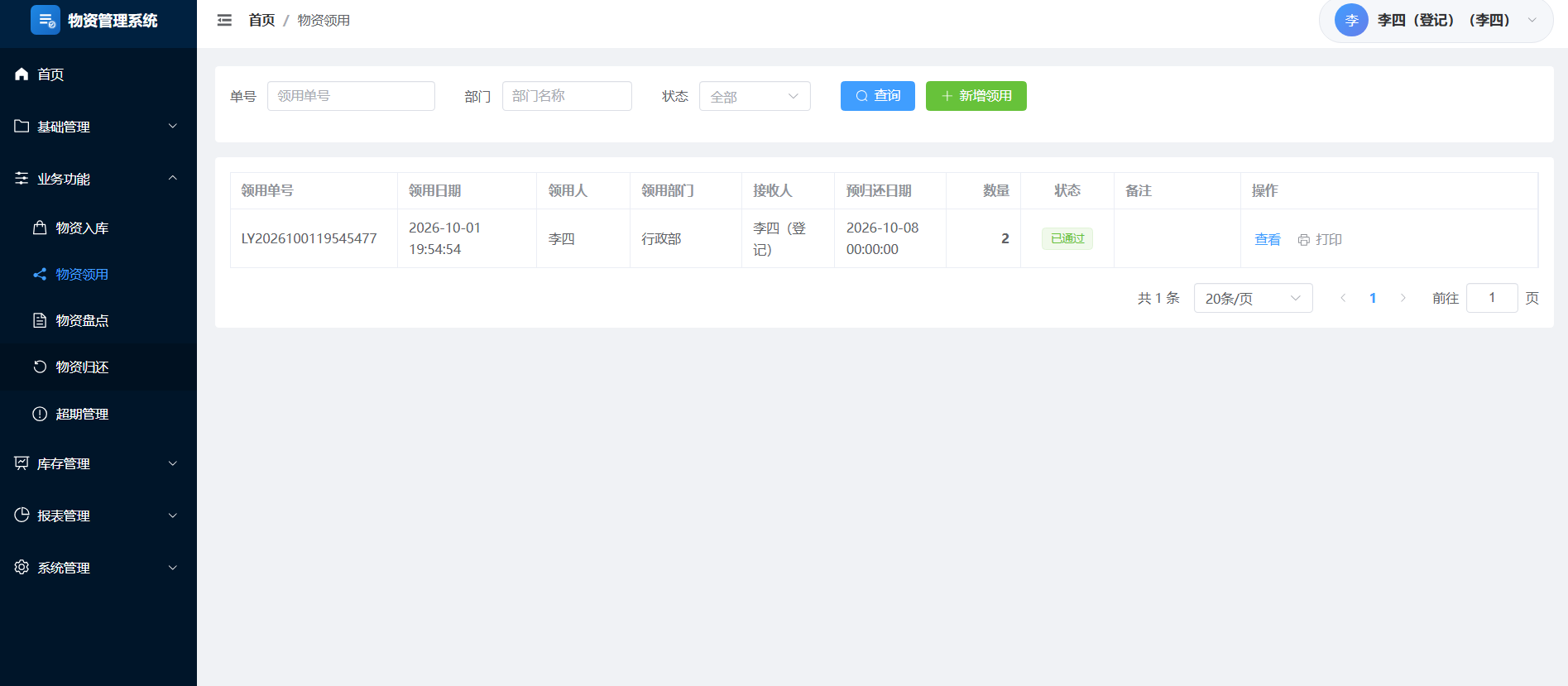Click pagination page number 1

tap(1373, 298)
